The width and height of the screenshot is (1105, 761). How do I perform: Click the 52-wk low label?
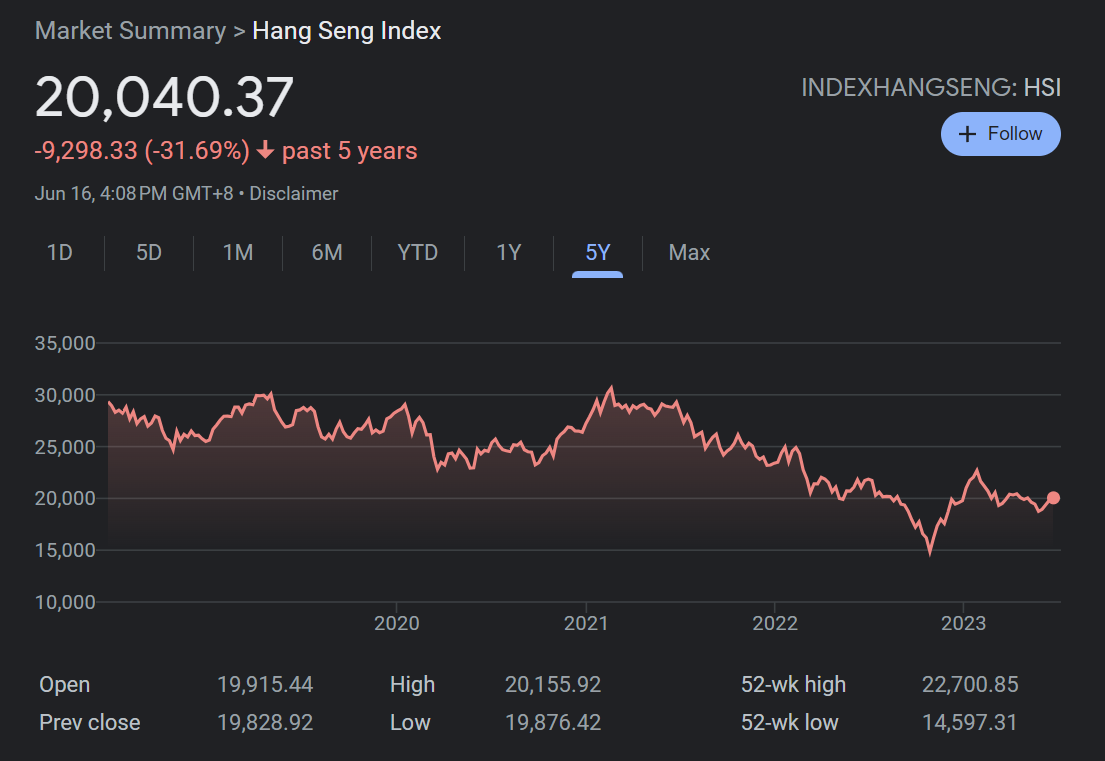790,722
